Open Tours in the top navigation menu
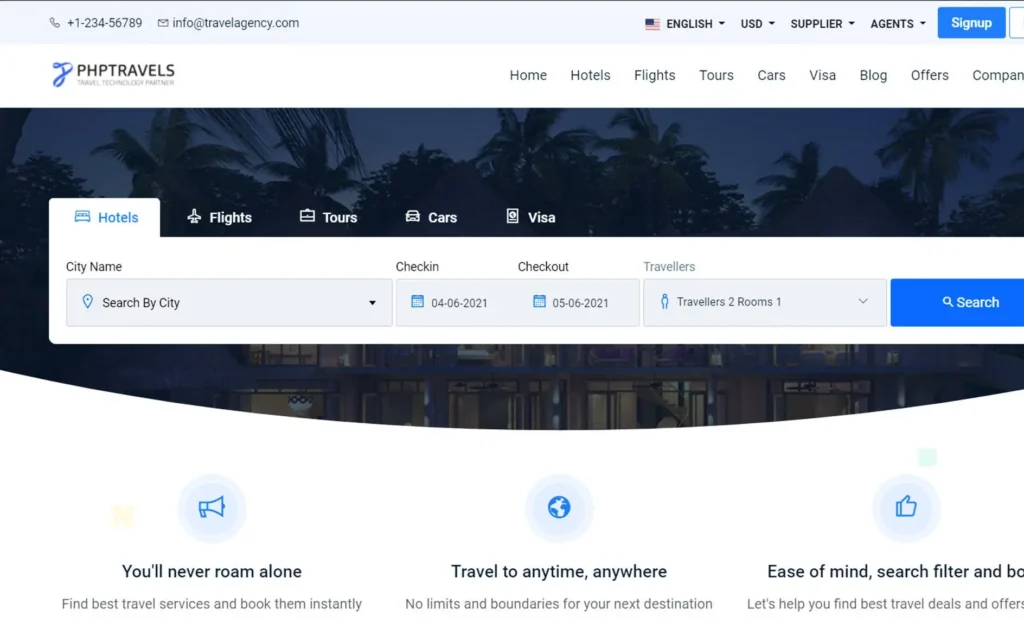 [x=716, y=75]
